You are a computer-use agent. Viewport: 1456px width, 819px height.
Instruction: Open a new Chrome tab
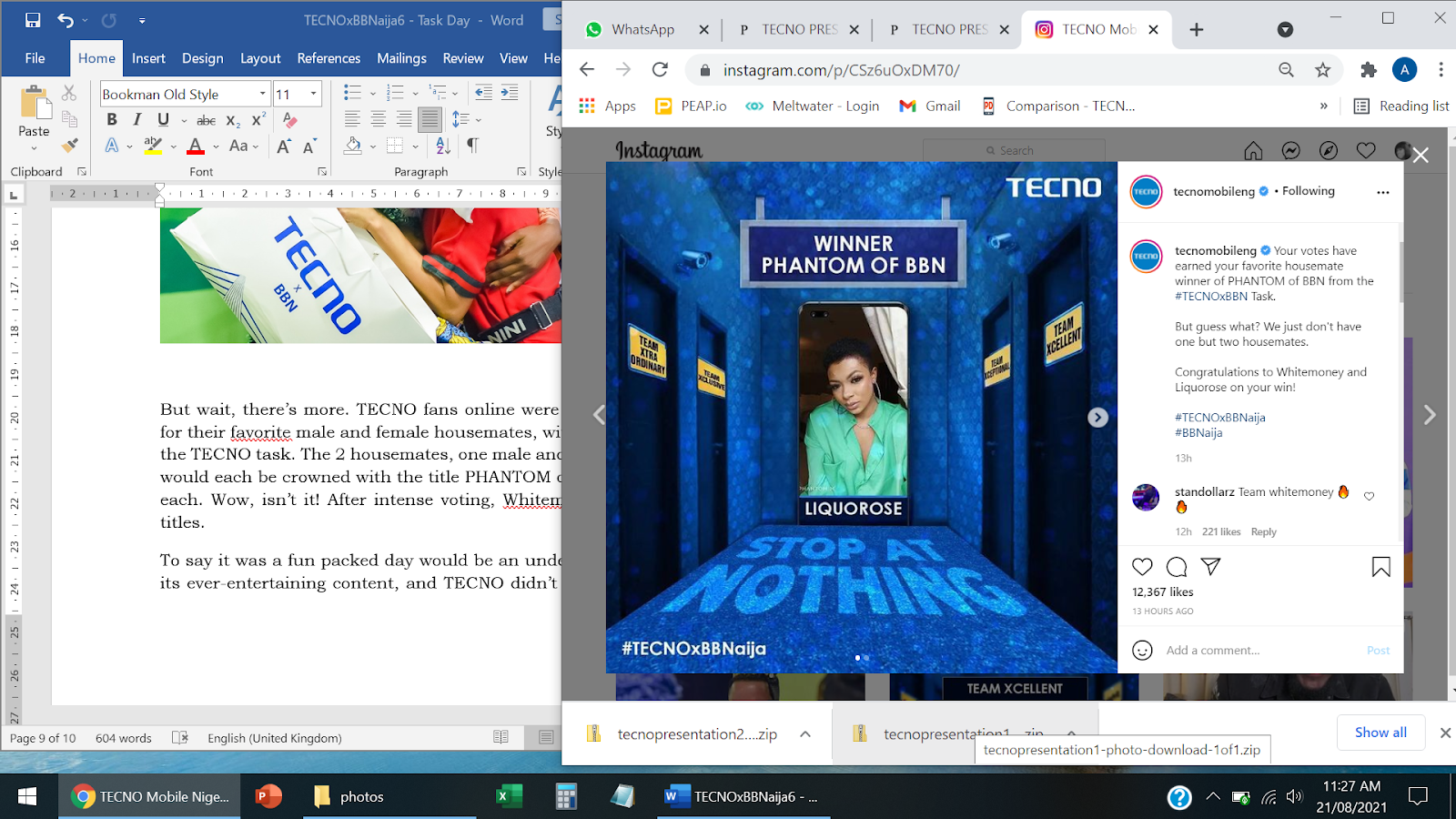click(1197, 30)
